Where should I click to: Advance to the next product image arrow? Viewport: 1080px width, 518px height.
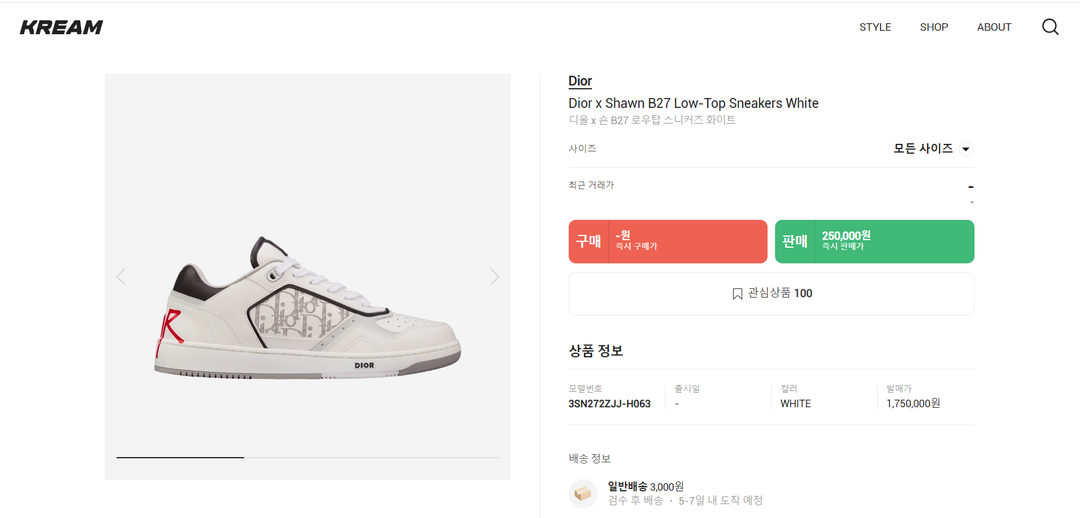click(494, 277)
